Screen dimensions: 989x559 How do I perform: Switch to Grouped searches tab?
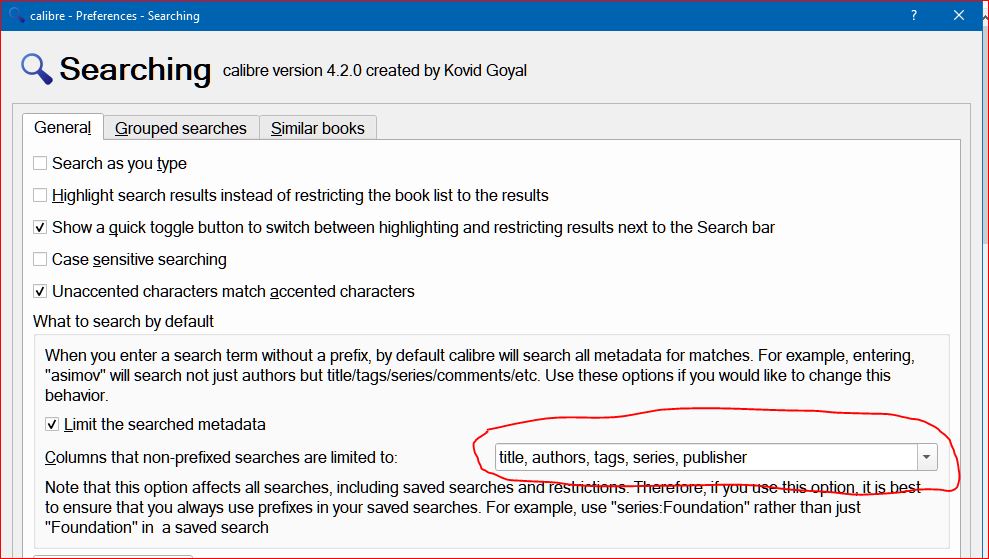pos(181,128)
